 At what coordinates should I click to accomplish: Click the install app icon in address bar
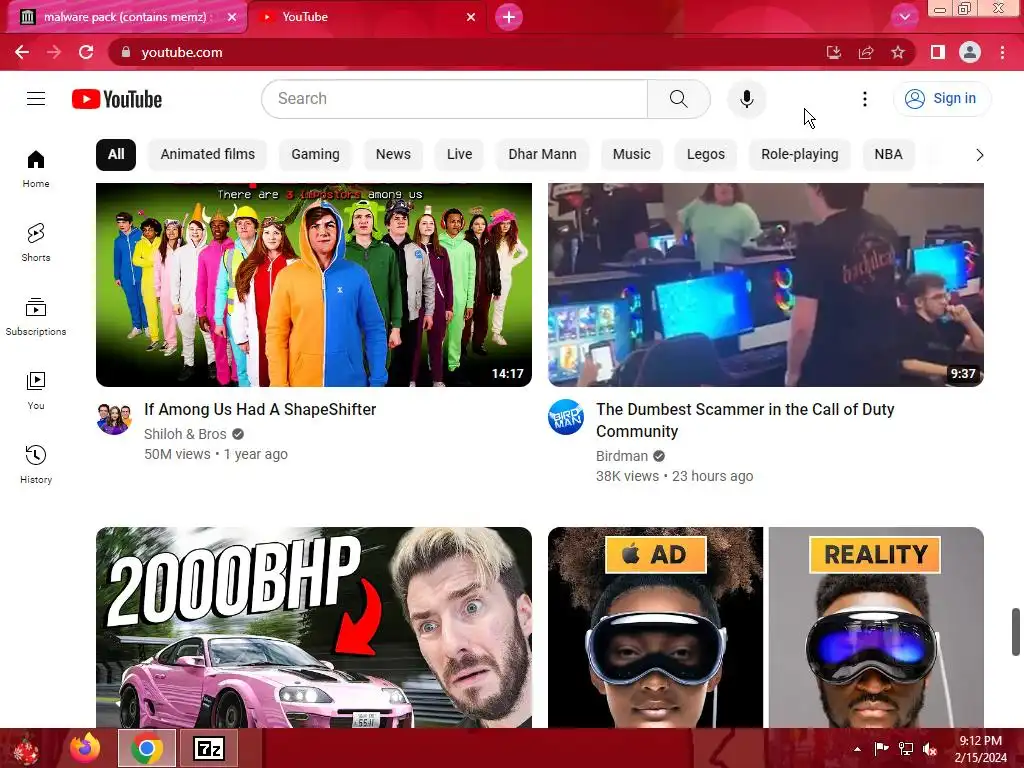pos(833,52)
